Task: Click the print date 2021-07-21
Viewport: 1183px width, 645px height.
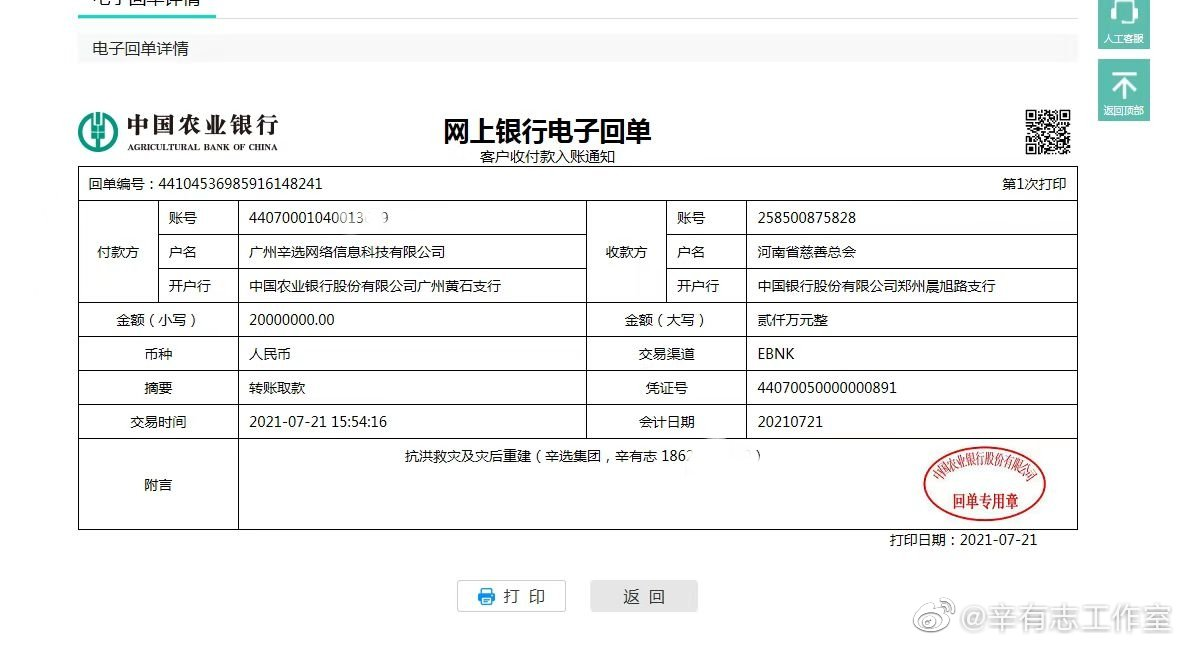Action: (998, 540)
